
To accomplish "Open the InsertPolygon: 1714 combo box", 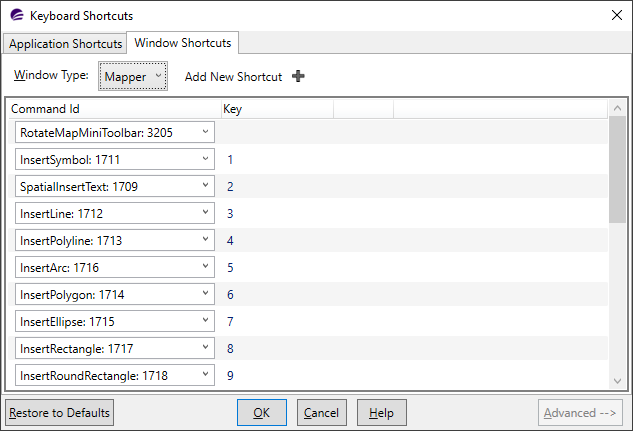I will click(x=206, y=295).
